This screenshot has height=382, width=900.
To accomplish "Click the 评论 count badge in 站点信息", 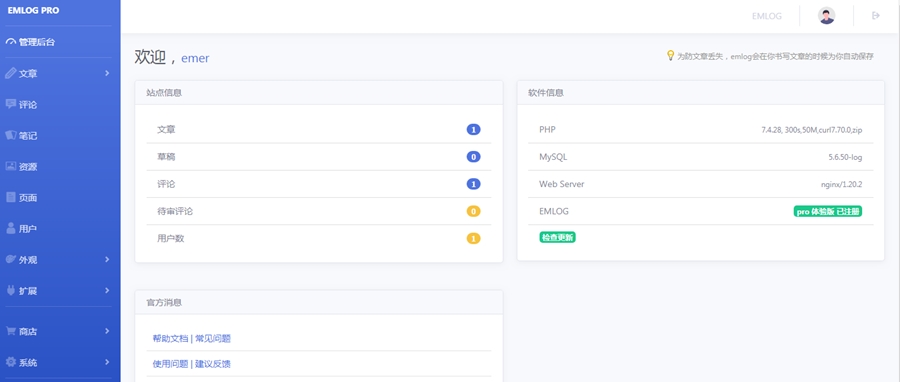I will pos(474,184).
